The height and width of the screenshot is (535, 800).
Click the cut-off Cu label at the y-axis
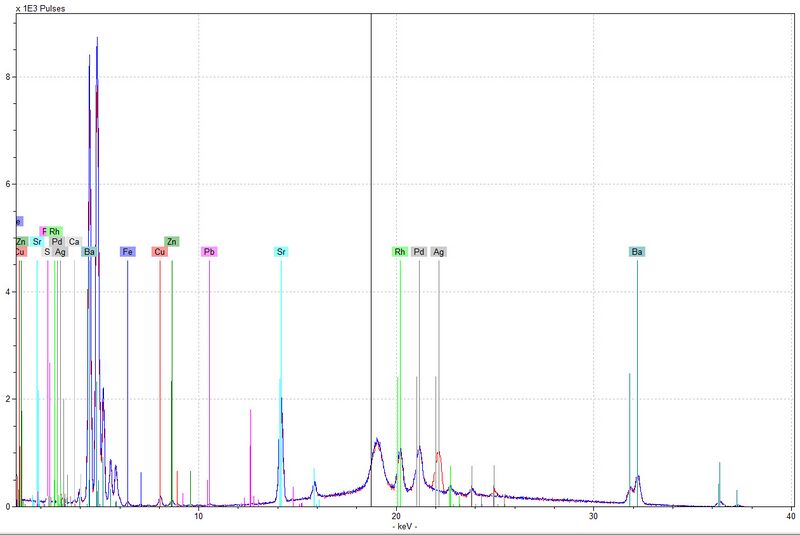[x=20, y=252]
